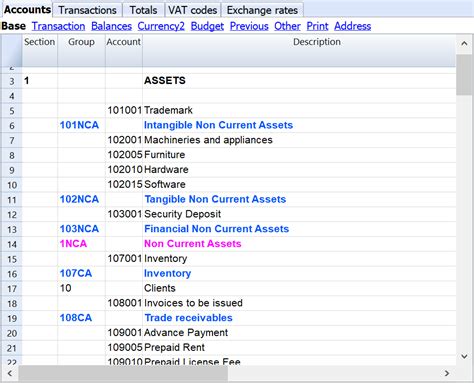Show the Previous view
474x383 pixels.
click(249, 26)
